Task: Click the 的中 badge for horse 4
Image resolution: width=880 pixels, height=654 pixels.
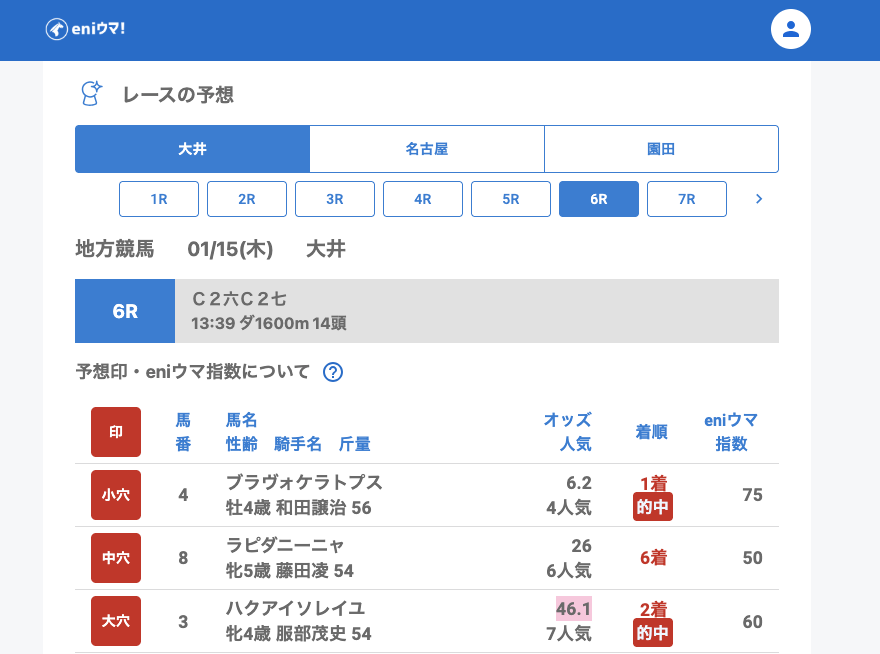Action: point(653,508)
